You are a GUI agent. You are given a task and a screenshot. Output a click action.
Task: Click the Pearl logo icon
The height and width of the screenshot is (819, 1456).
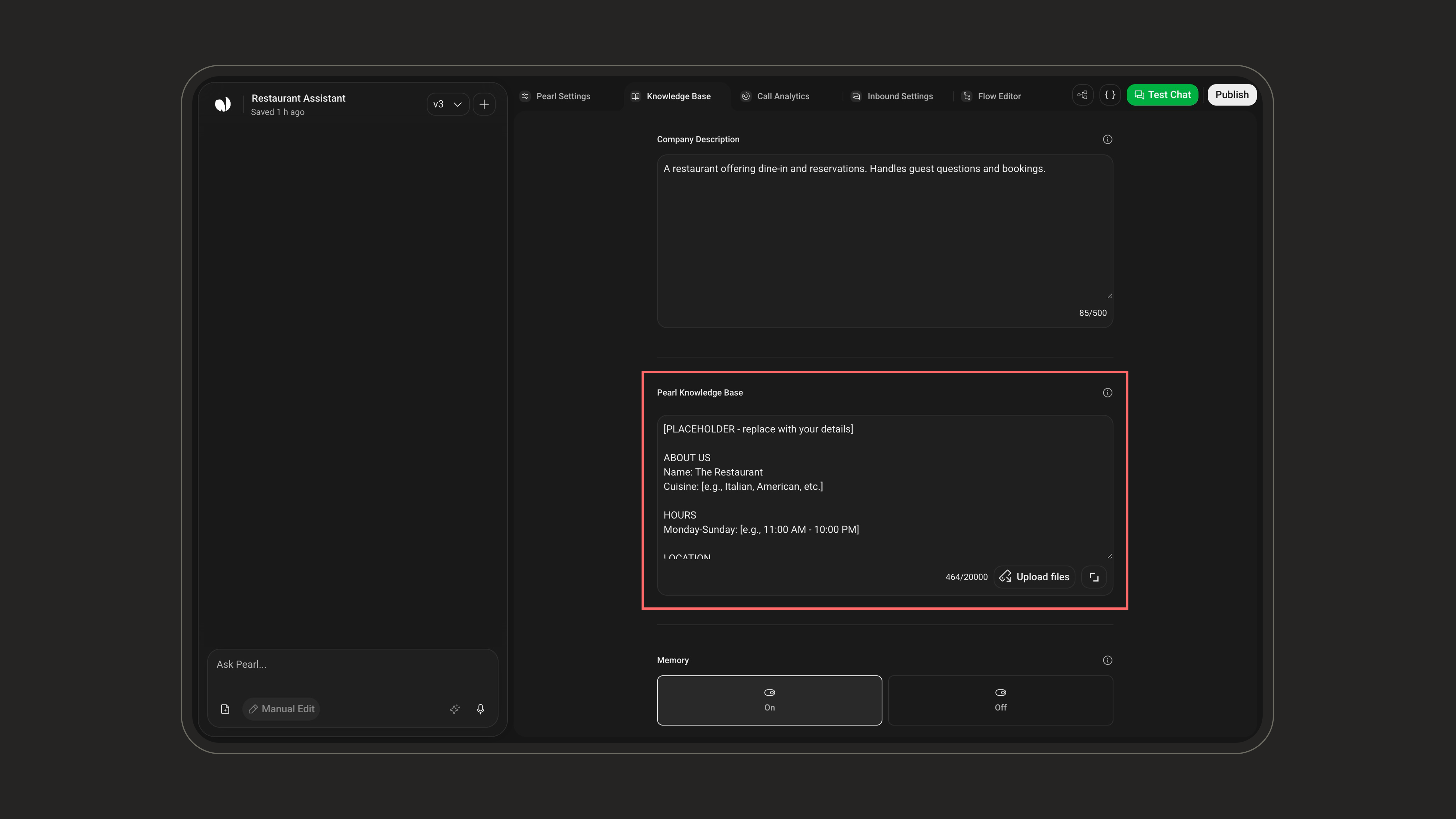tap(223, 104)
